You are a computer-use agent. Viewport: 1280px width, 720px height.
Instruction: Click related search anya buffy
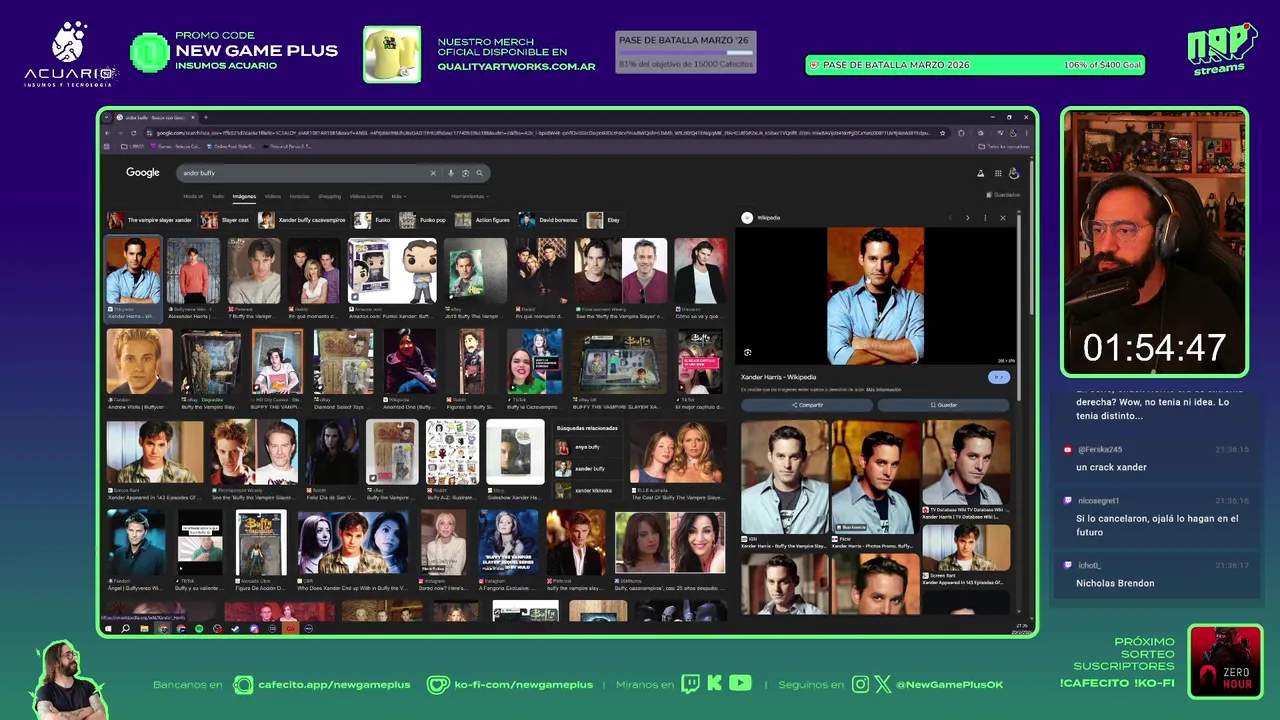point(587,447)
